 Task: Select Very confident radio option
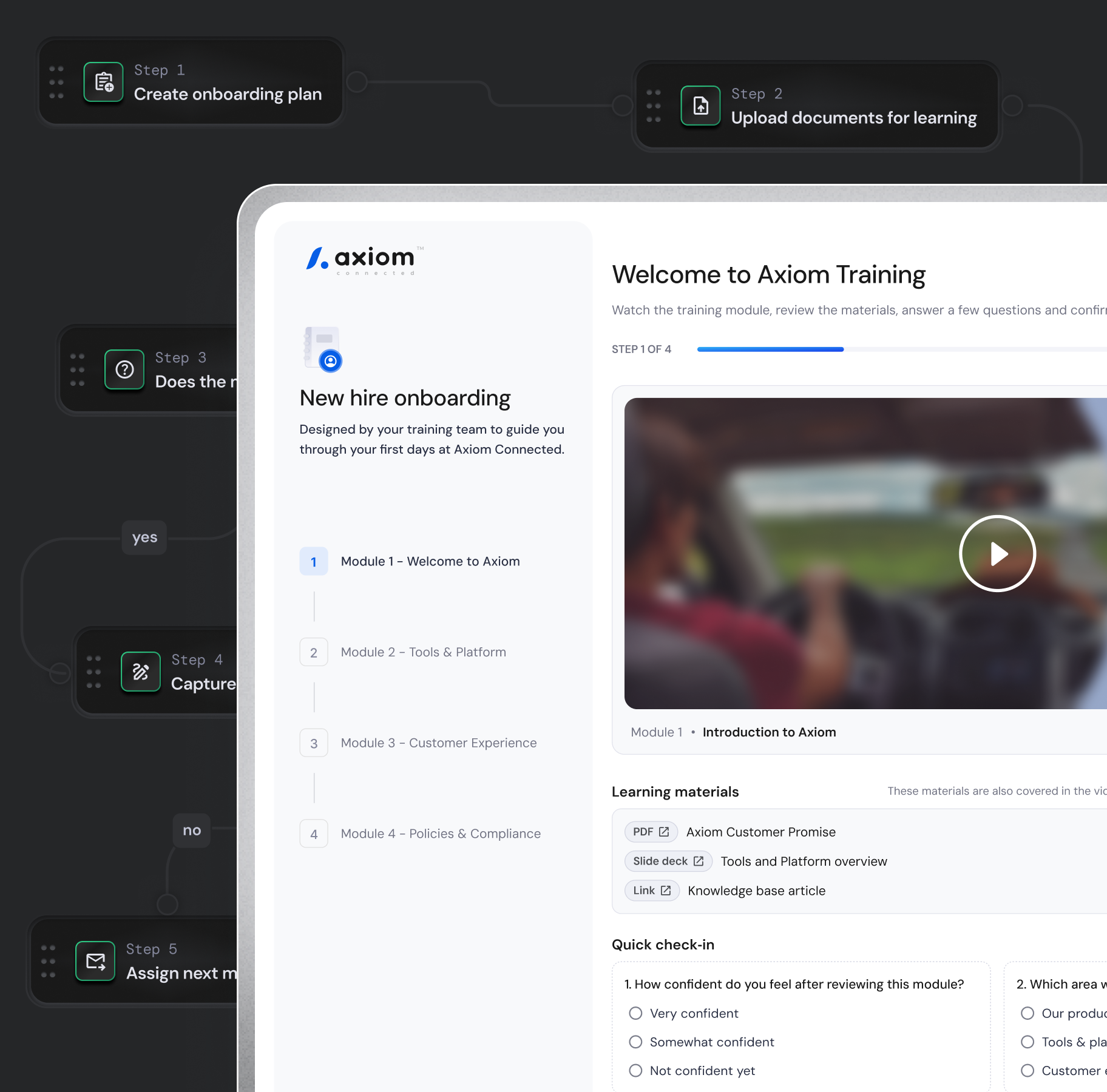coord(635,1013)
